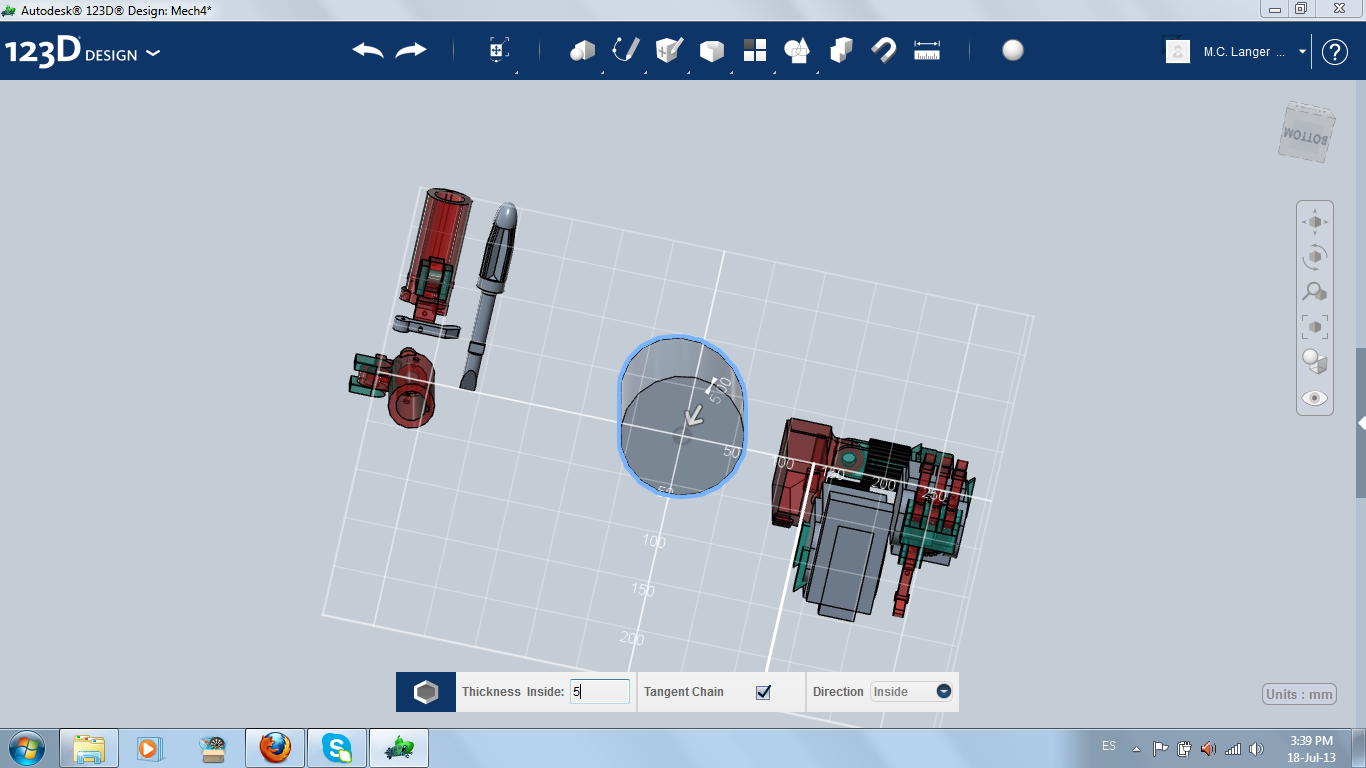Open the 123D Design application menu
The image size is (1366, 768).
coord(82,52)
